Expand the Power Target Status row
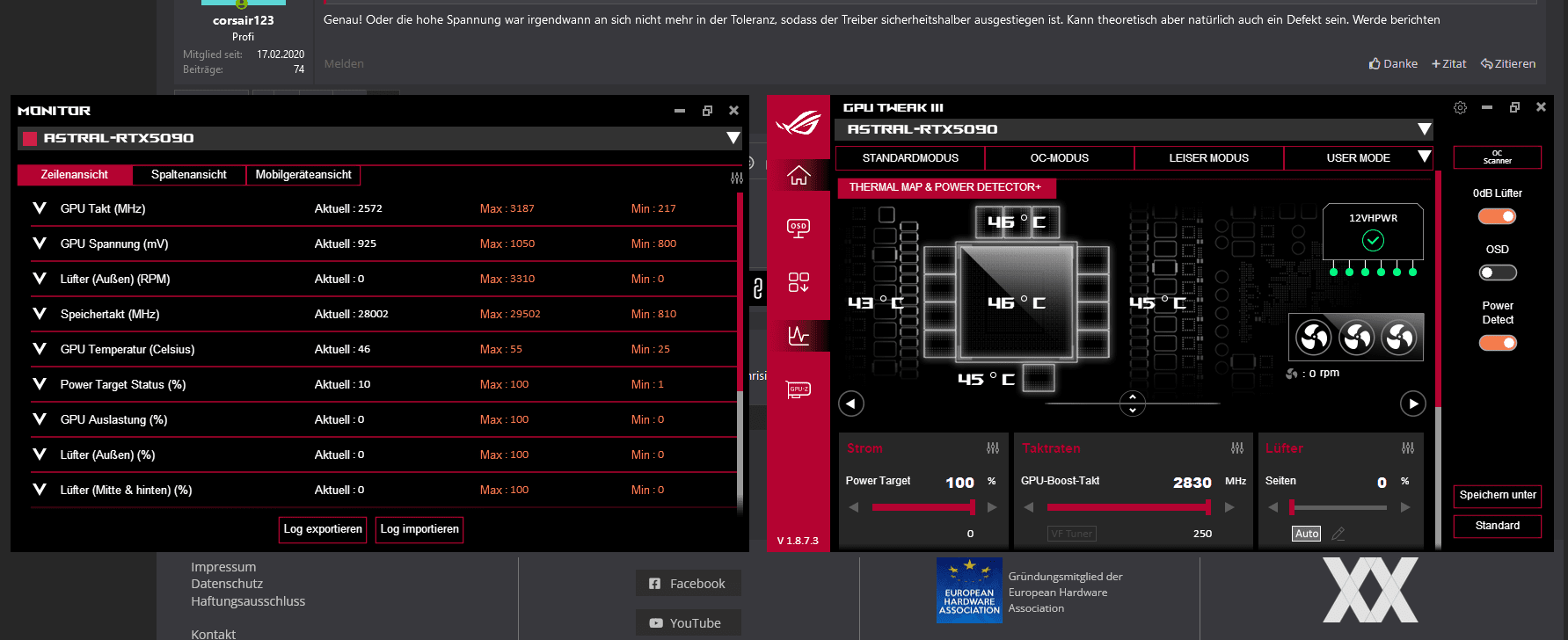Image resolution: width=1568 pixels, height=640 pixels. pyautogui.click(x=40, y=384)
